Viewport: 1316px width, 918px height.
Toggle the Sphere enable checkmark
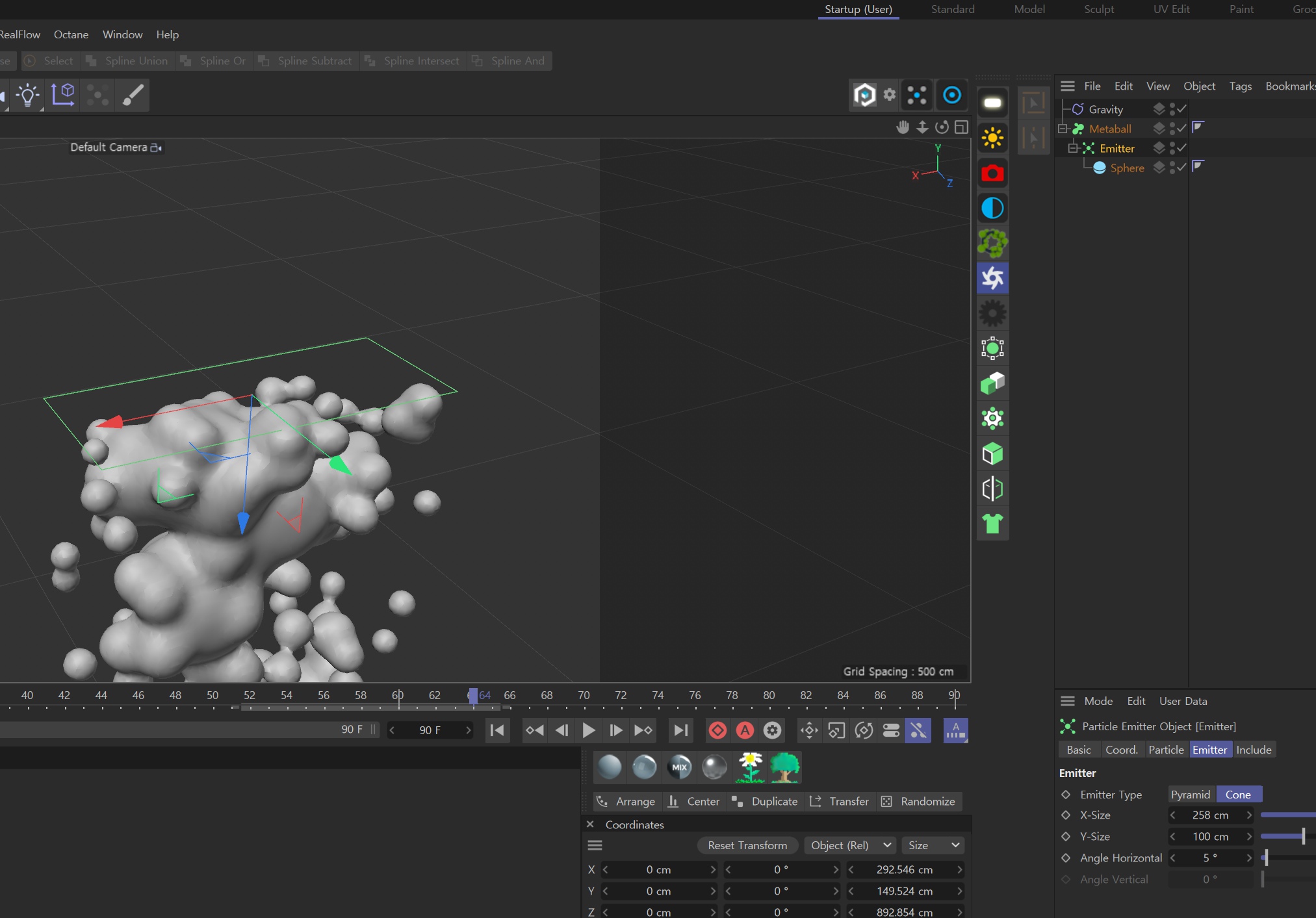[x=1182, y=167]
